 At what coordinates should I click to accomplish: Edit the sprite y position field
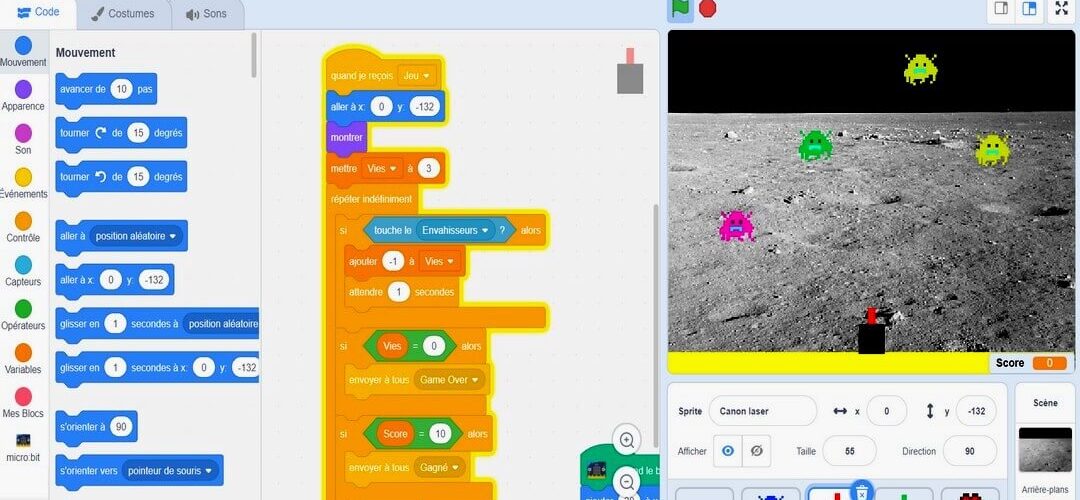coord(976,411)
